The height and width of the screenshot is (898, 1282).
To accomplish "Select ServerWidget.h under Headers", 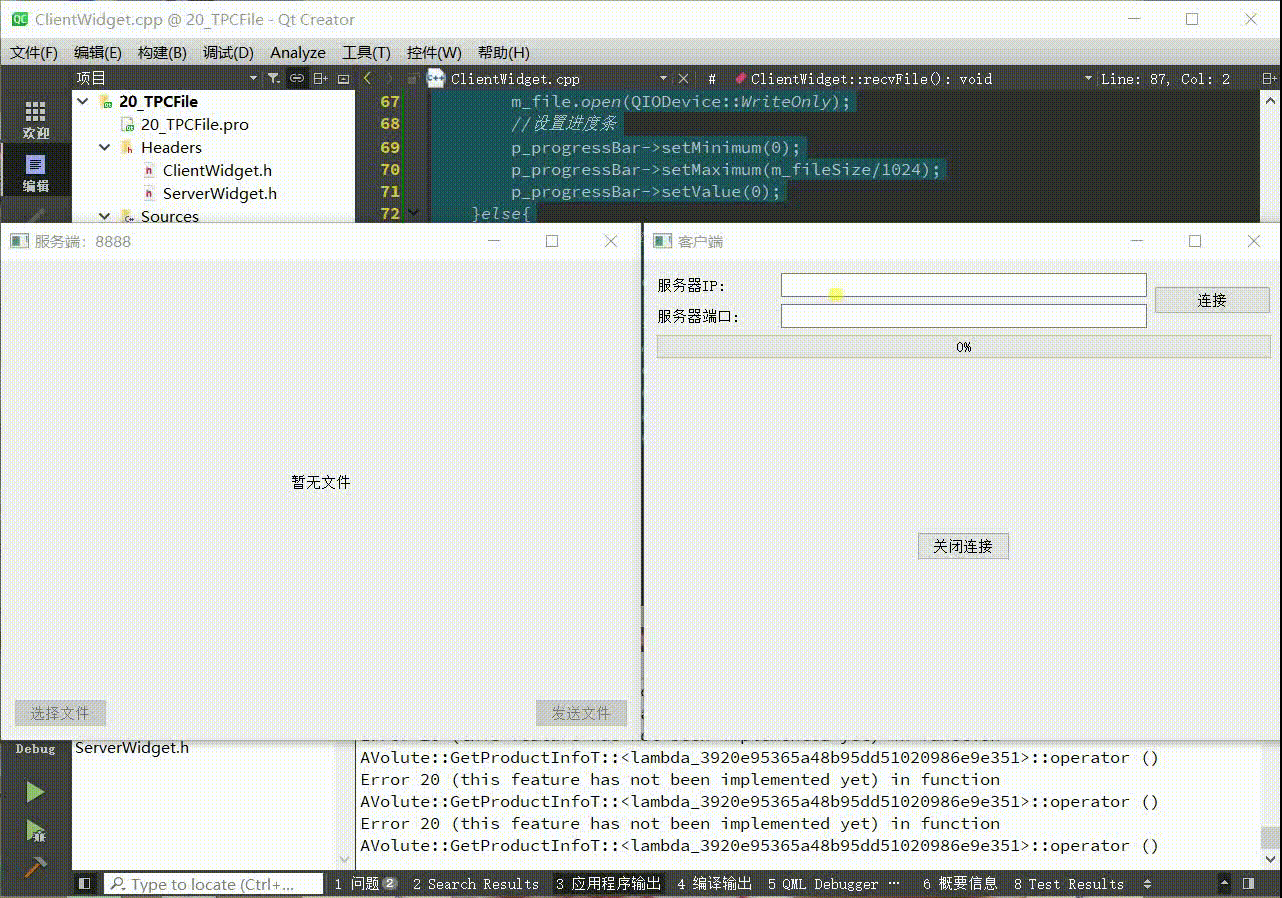I will 219,193.
